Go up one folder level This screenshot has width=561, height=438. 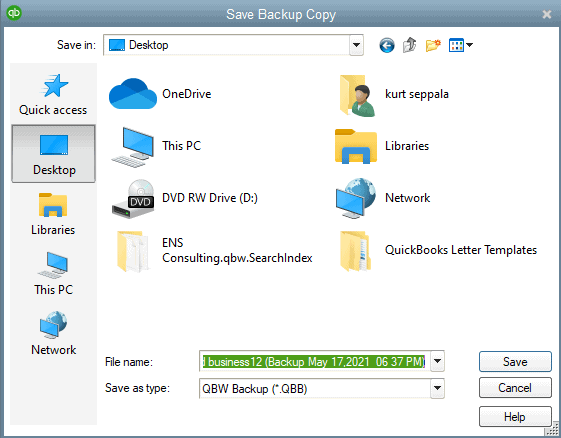tap(410, 45)
